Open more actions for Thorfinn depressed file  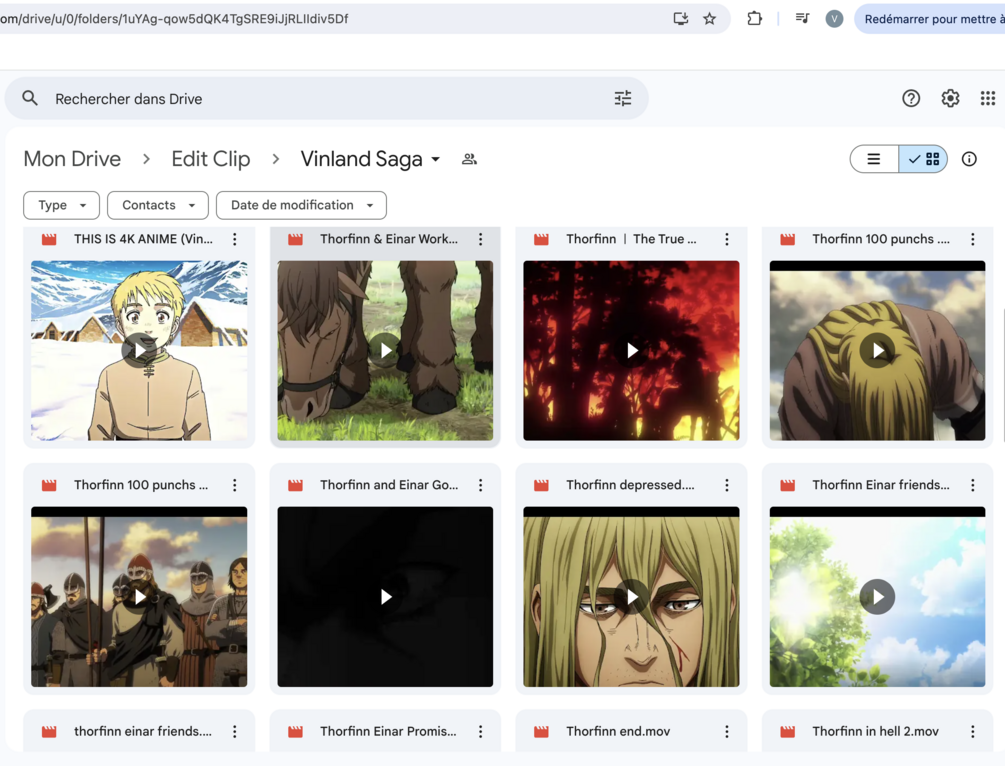click(727, 485)
